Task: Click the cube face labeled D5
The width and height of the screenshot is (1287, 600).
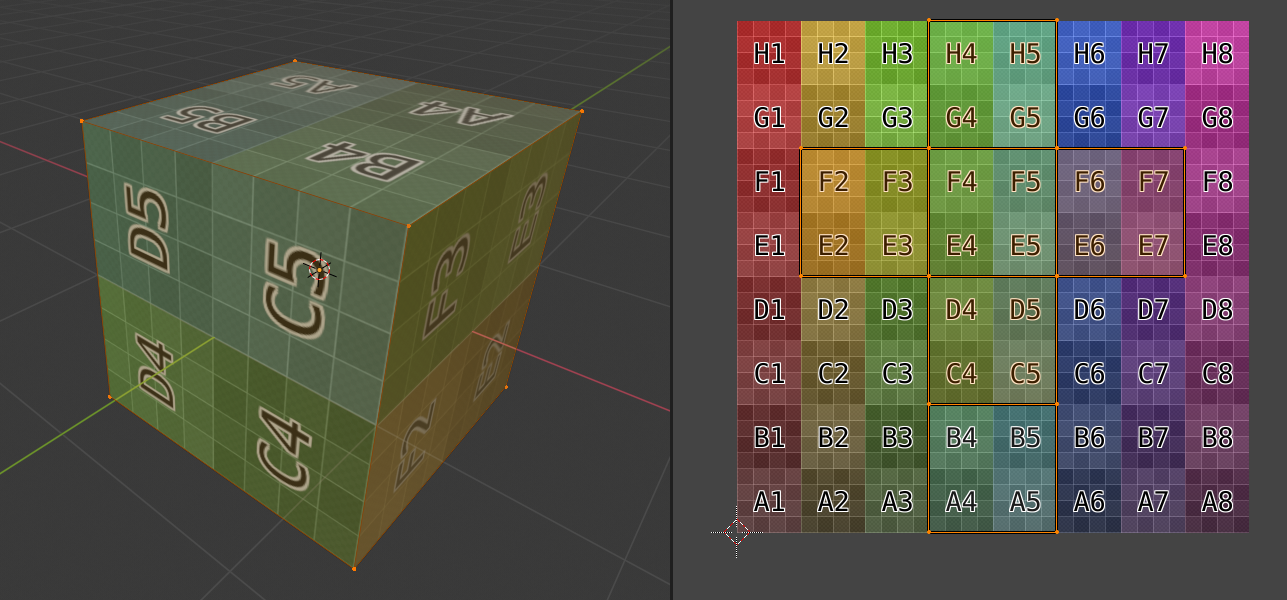Action: [x=150, y=228]
